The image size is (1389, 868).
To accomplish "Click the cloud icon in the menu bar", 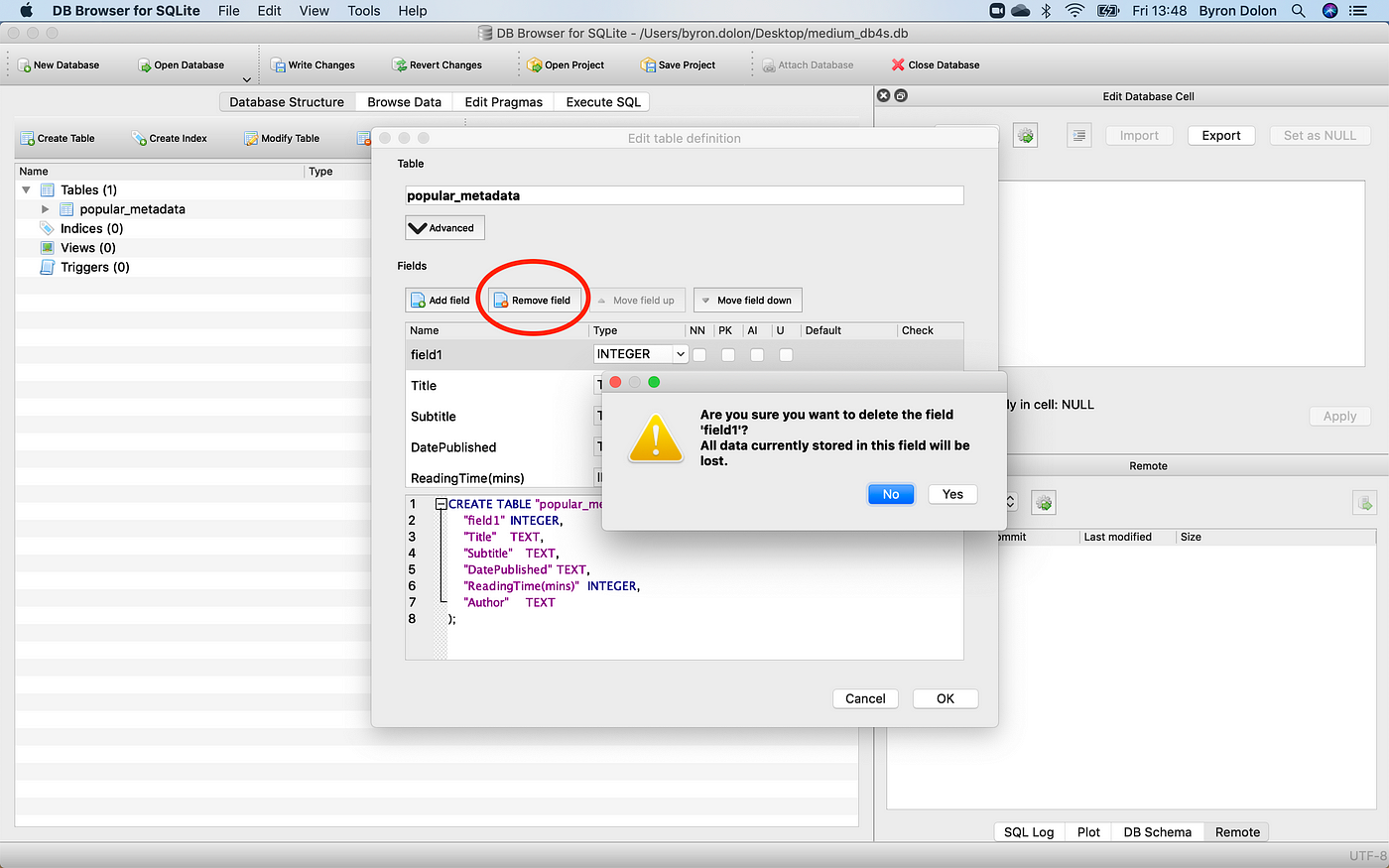I will tap(1021, 11).
